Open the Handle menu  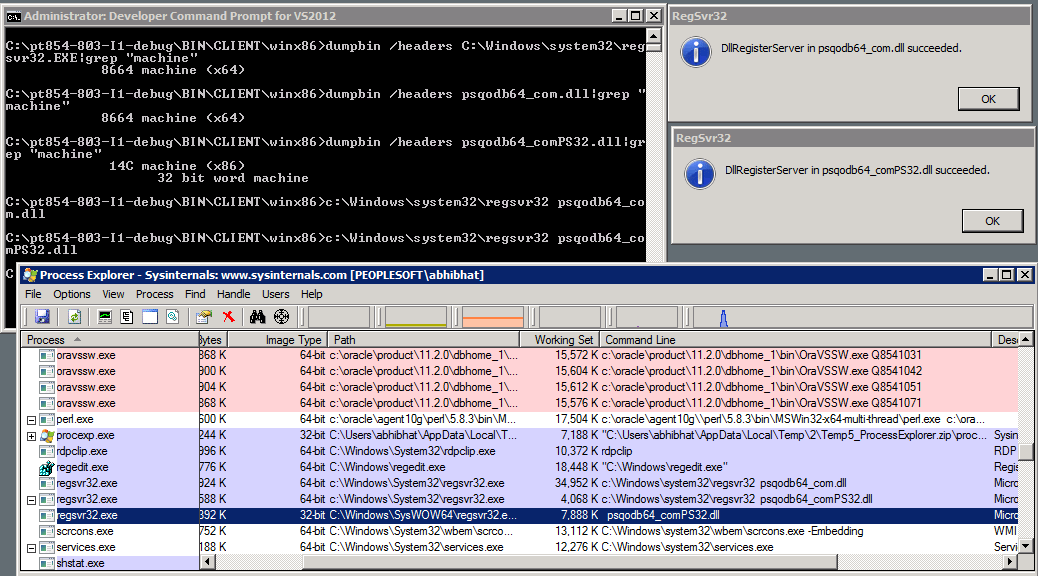click(x=233, y=294)
